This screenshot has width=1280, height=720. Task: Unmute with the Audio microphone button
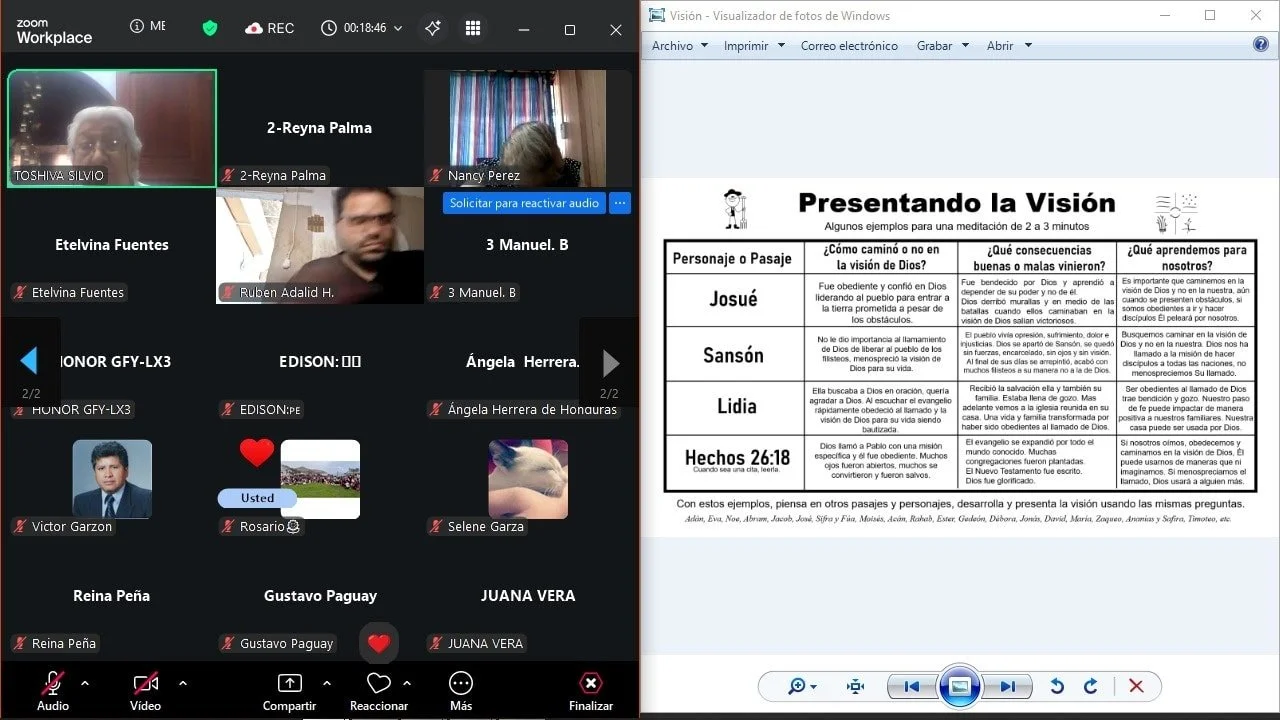53,690
